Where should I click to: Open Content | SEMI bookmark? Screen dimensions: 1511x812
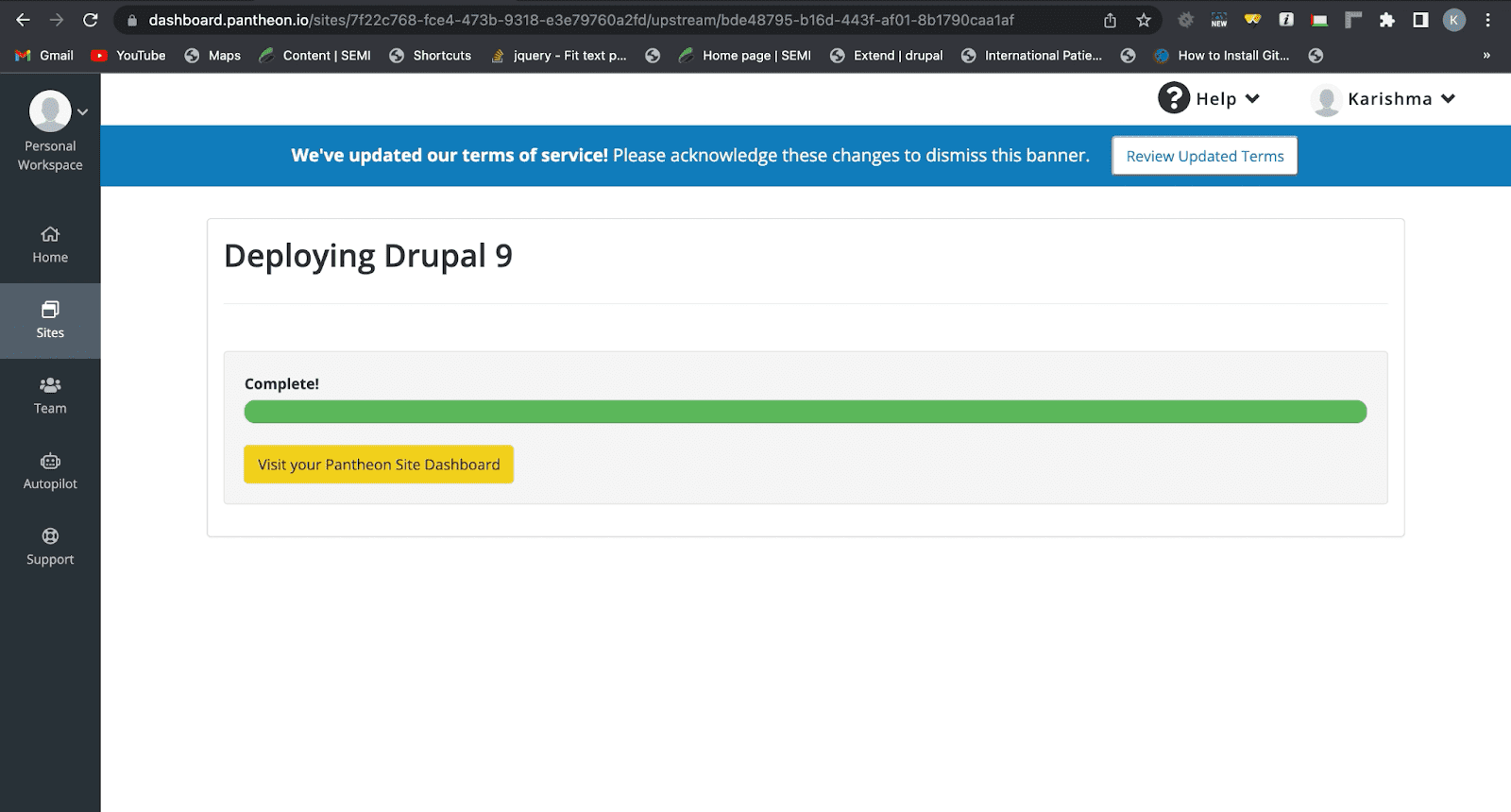click(315, 56)
